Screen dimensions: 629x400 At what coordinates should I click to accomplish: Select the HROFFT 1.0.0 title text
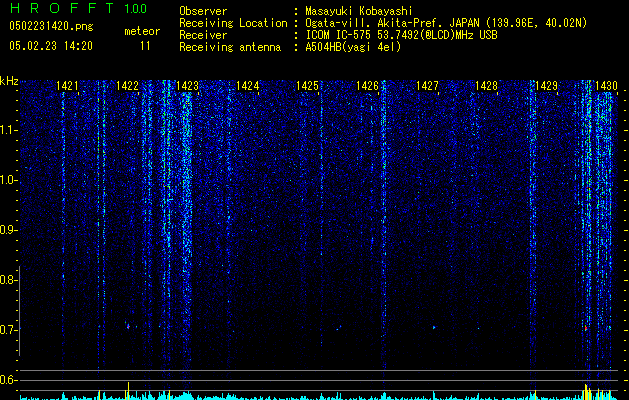[x=79, y=8]
